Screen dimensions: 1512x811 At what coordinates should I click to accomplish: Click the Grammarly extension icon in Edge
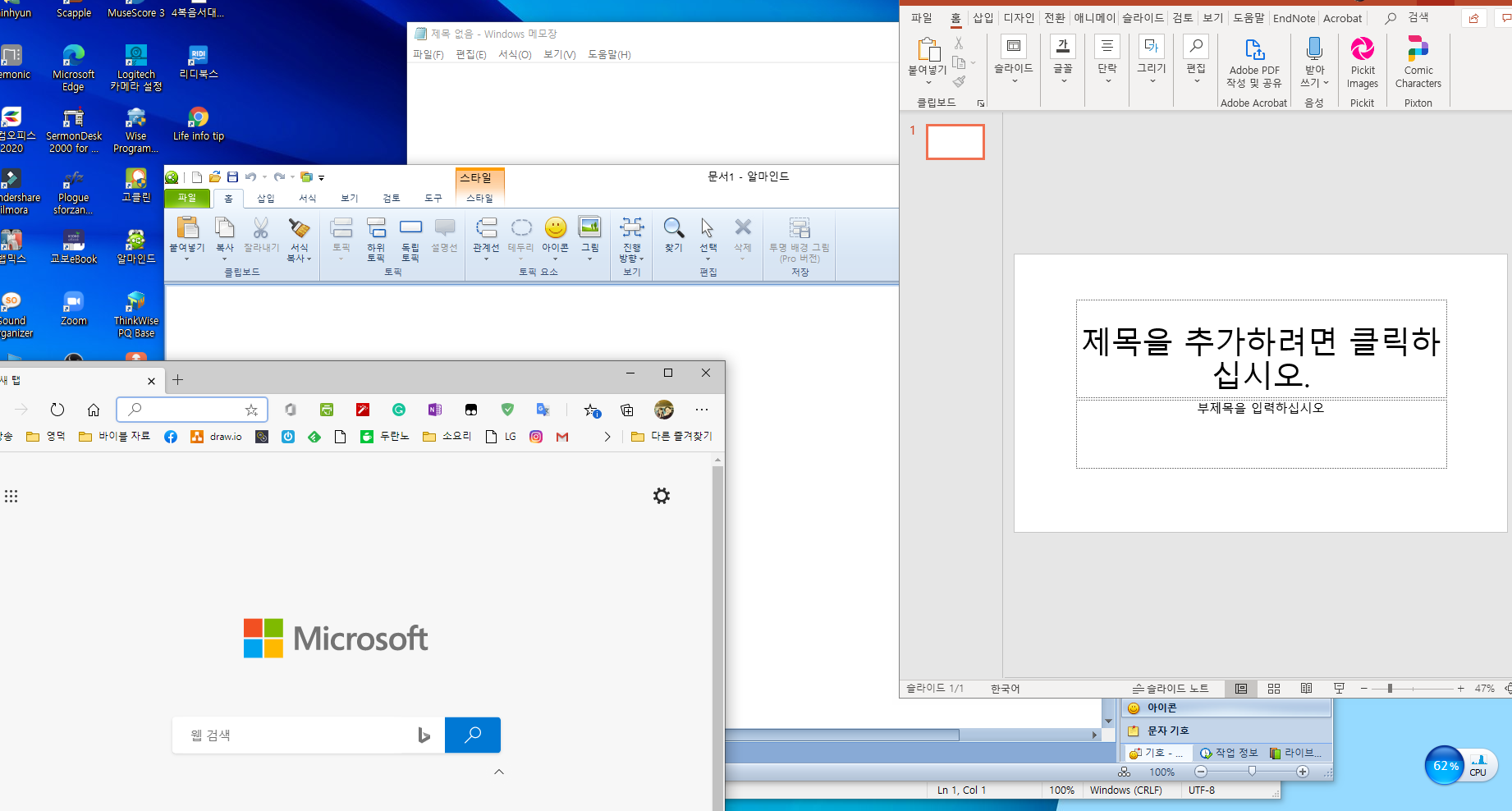pos(399,410)
